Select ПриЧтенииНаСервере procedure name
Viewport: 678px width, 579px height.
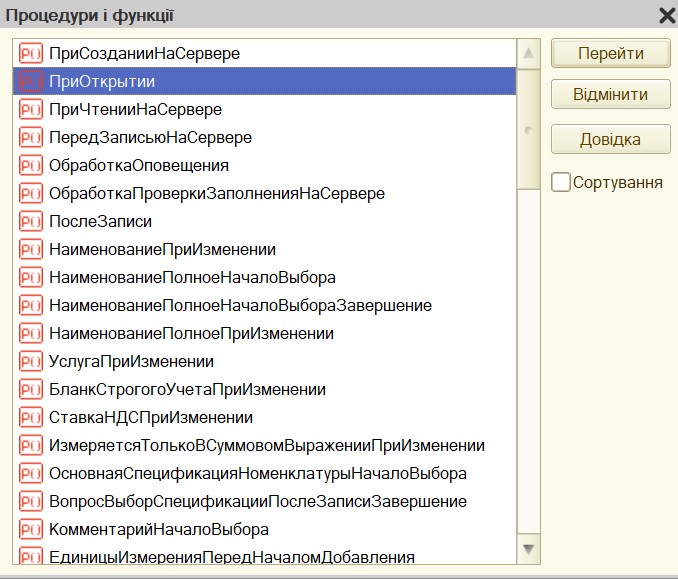pos(135,109)
